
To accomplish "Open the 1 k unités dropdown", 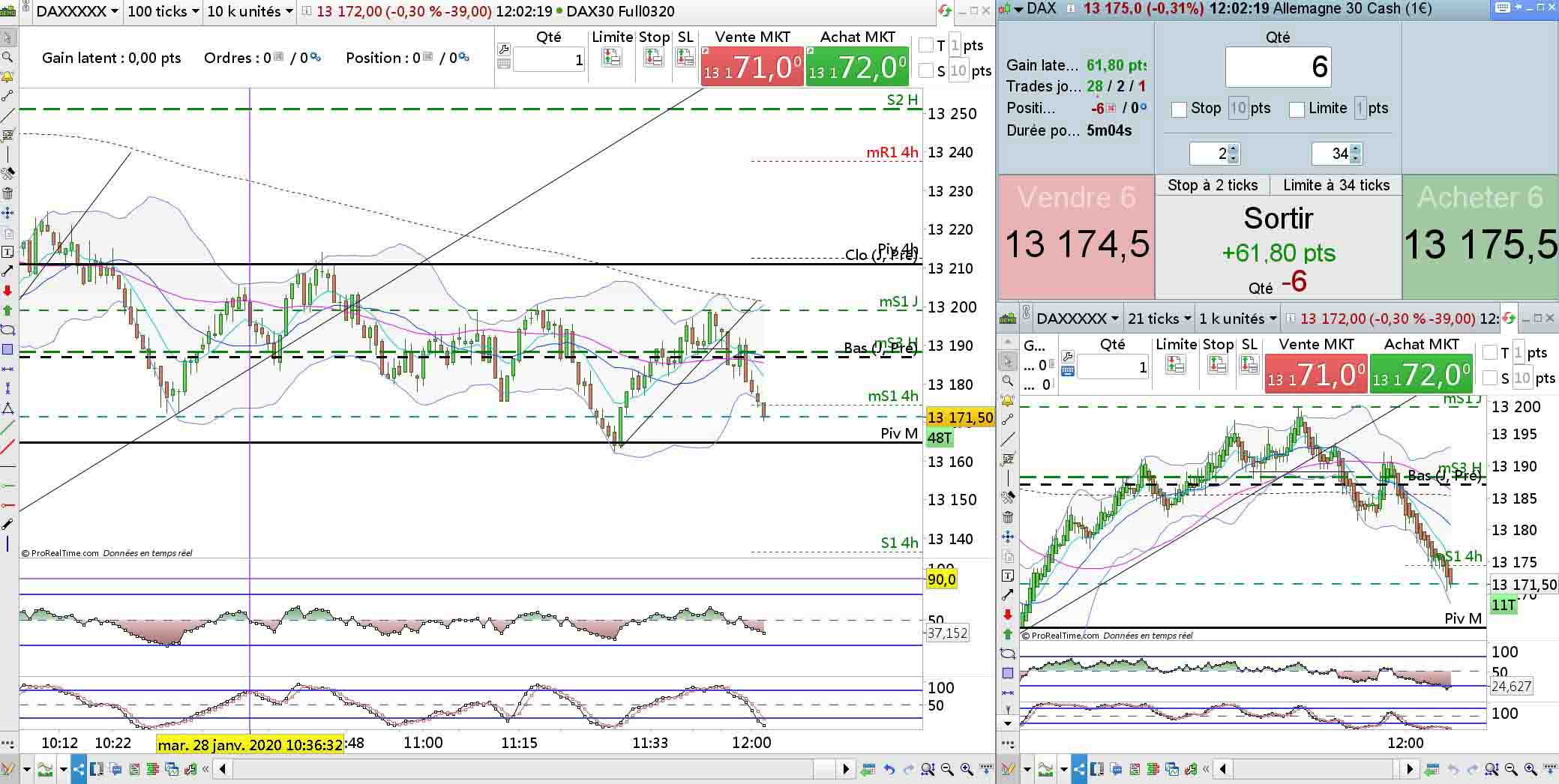I will pos(1237,319).
